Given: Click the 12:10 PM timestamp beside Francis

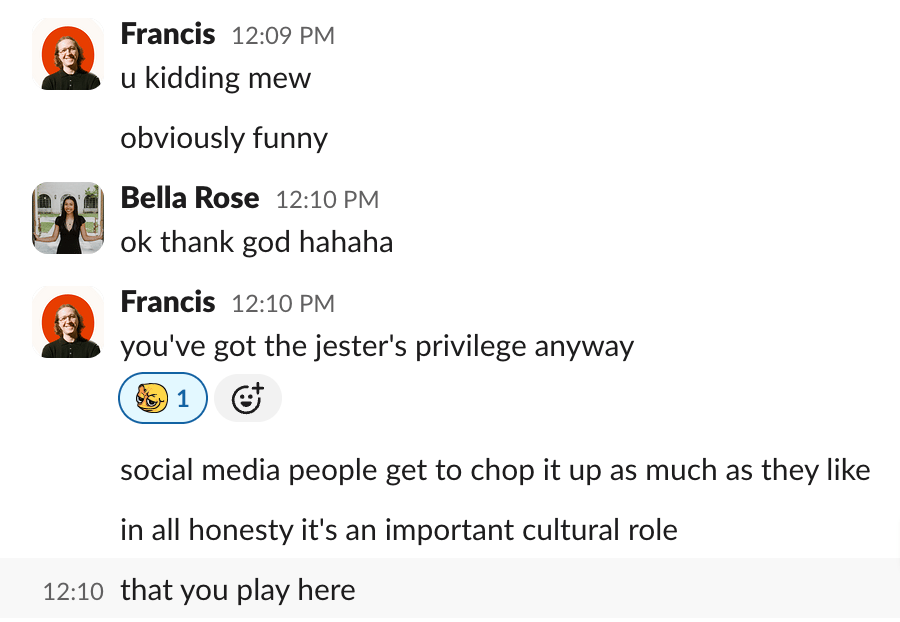Looking at the screenshot, I should click(x=283, y=304).
